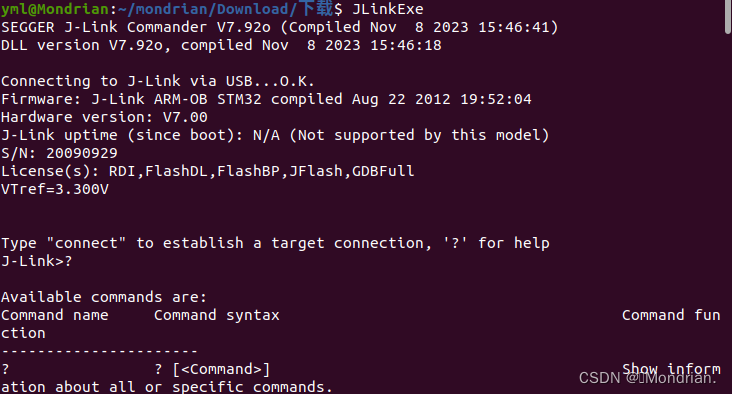Click the Connecting to J-Link via USB line
This screenshot has width=732, height=394.
tap(158, 81)
